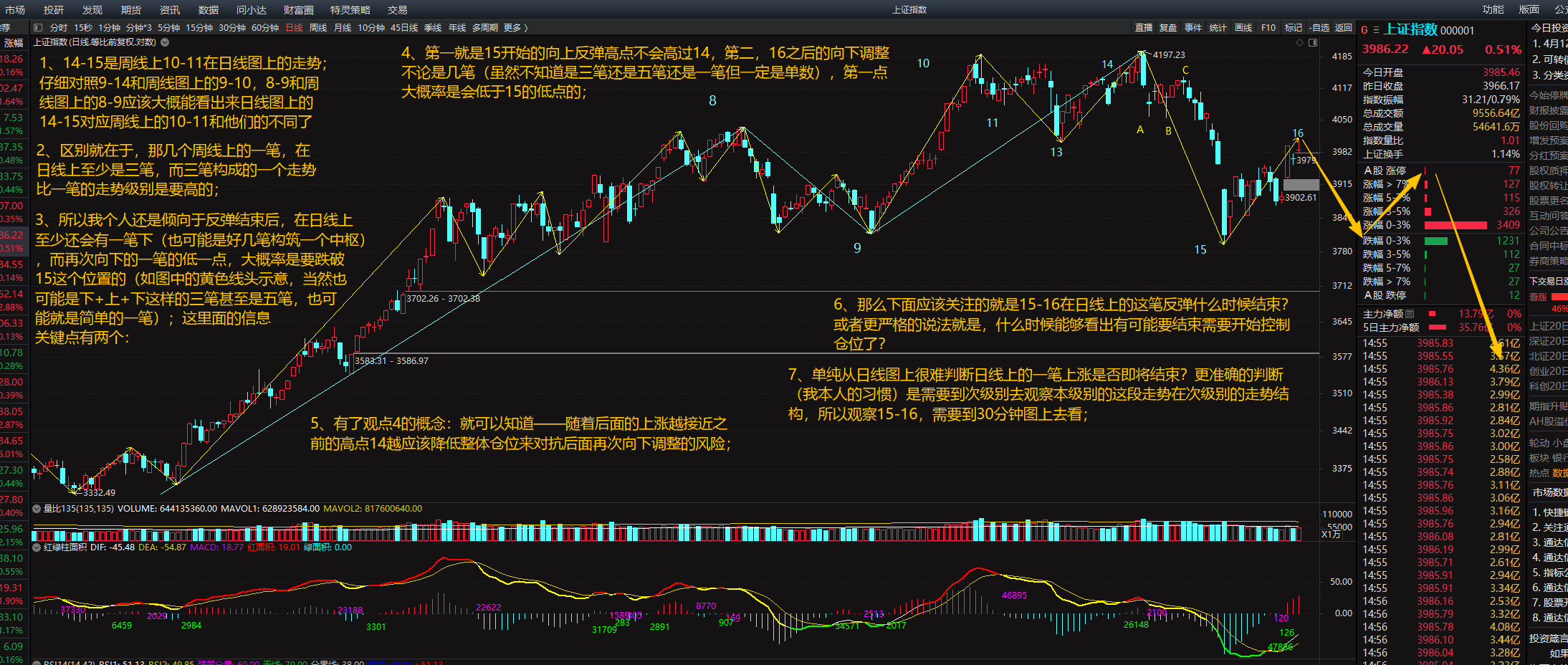
Task: Expand the 红绿柱面积 MACD indicator dropdown
Action: click(x=37, y=547)
